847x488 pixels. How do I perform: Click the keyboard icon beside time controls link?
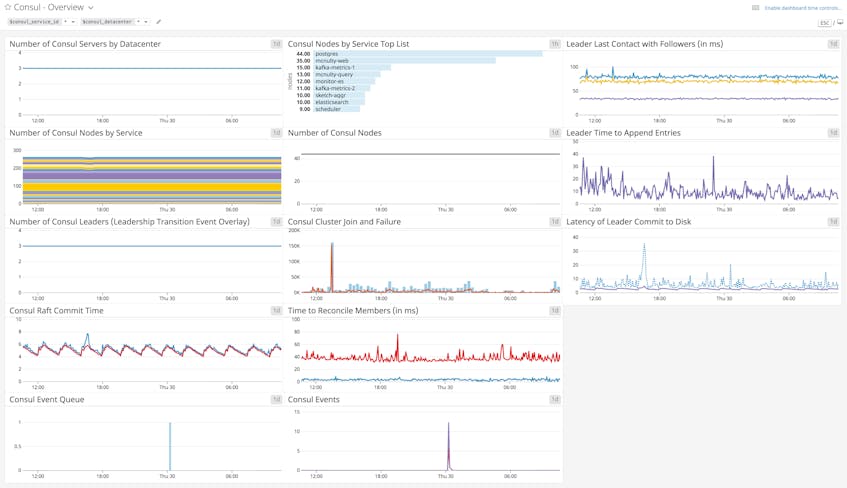point(756,8)
